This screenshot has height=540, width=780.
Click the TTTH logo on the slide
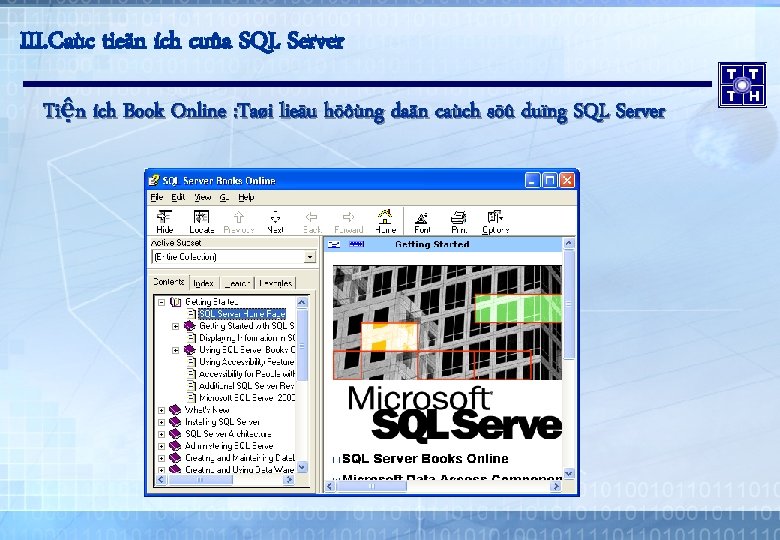coord(742,85)
